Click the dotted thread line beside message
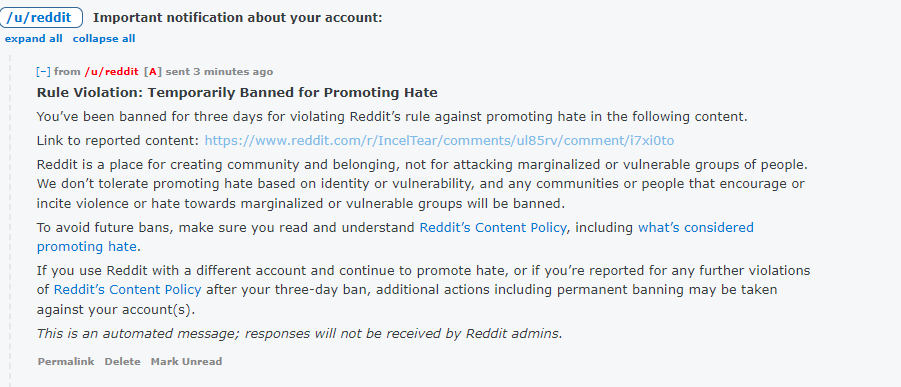 tap(10, 221)
